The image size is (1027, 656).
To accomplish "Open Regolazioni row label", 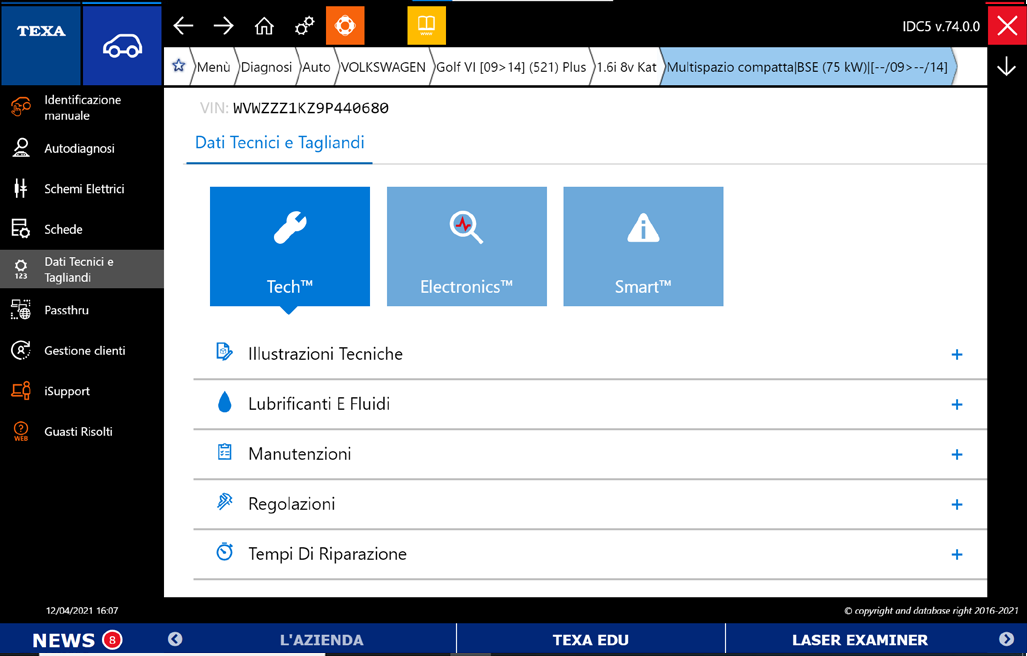I will [x=291, y=504].
